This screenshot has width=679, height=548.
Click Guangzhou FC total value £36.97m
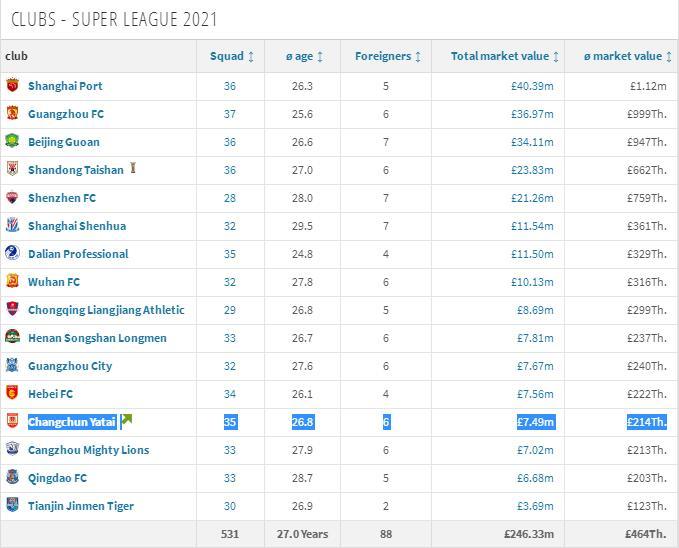(532, 114)
